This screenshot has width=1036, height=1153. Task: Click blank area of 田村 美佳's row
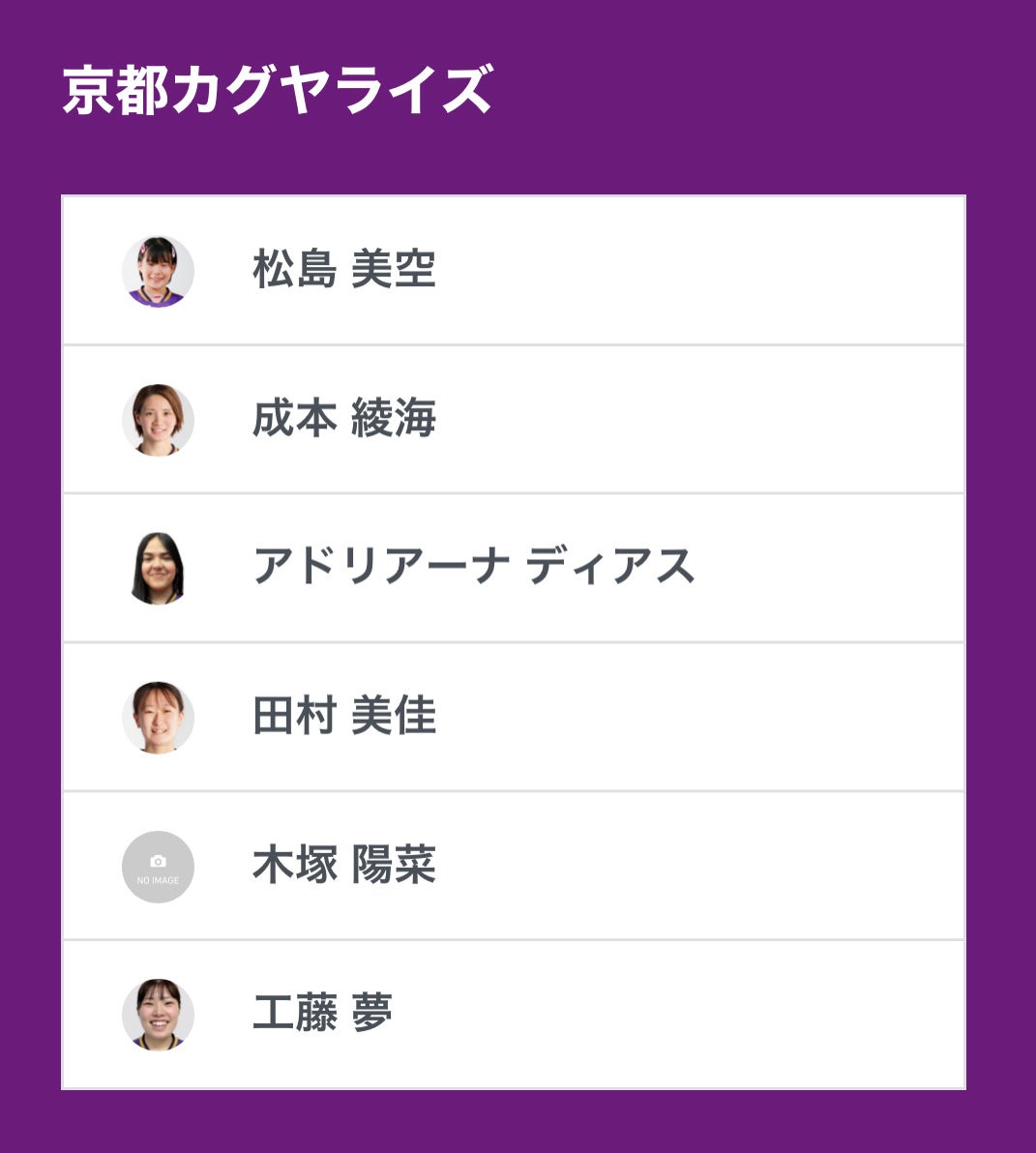pos(725,718)
